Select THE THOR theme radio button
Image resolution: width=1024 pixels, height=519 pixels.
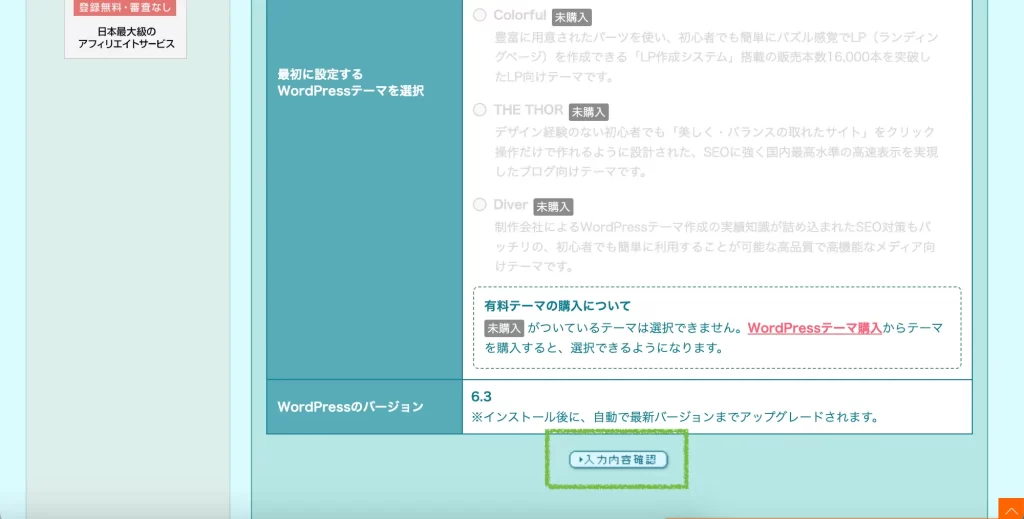480,110
